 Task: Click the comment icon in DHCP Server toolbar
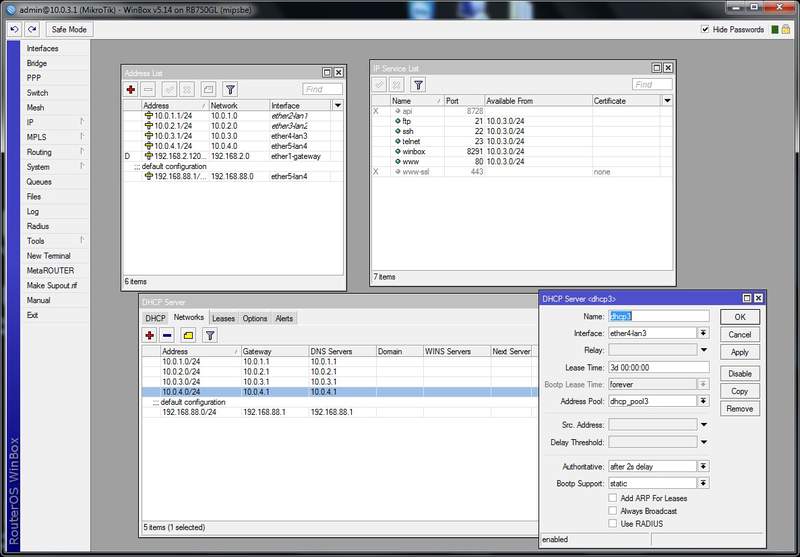pos(188,335)
